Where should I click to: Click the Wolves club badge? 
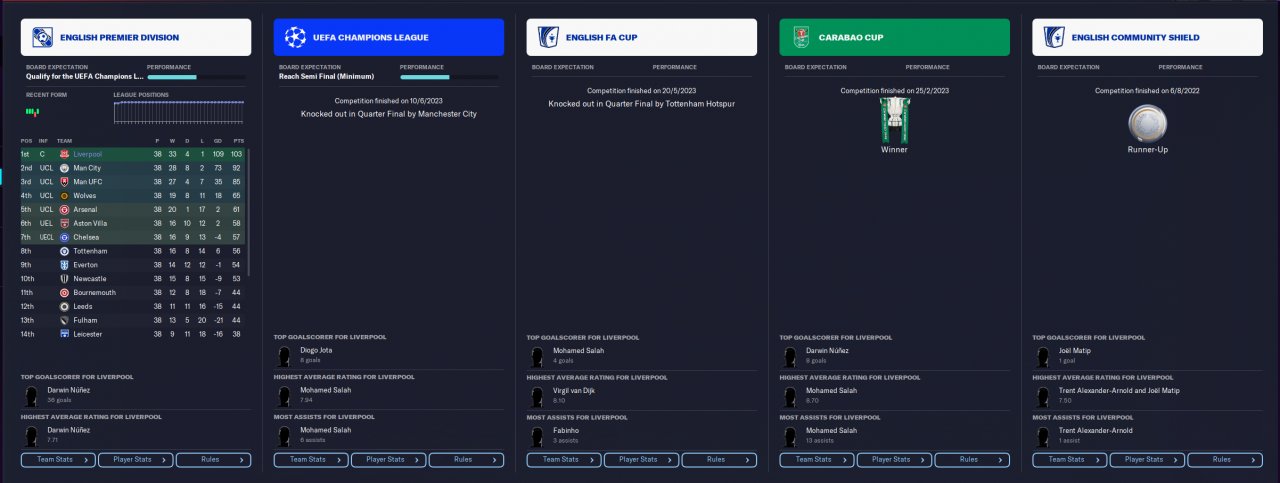(x=64, y=196)
